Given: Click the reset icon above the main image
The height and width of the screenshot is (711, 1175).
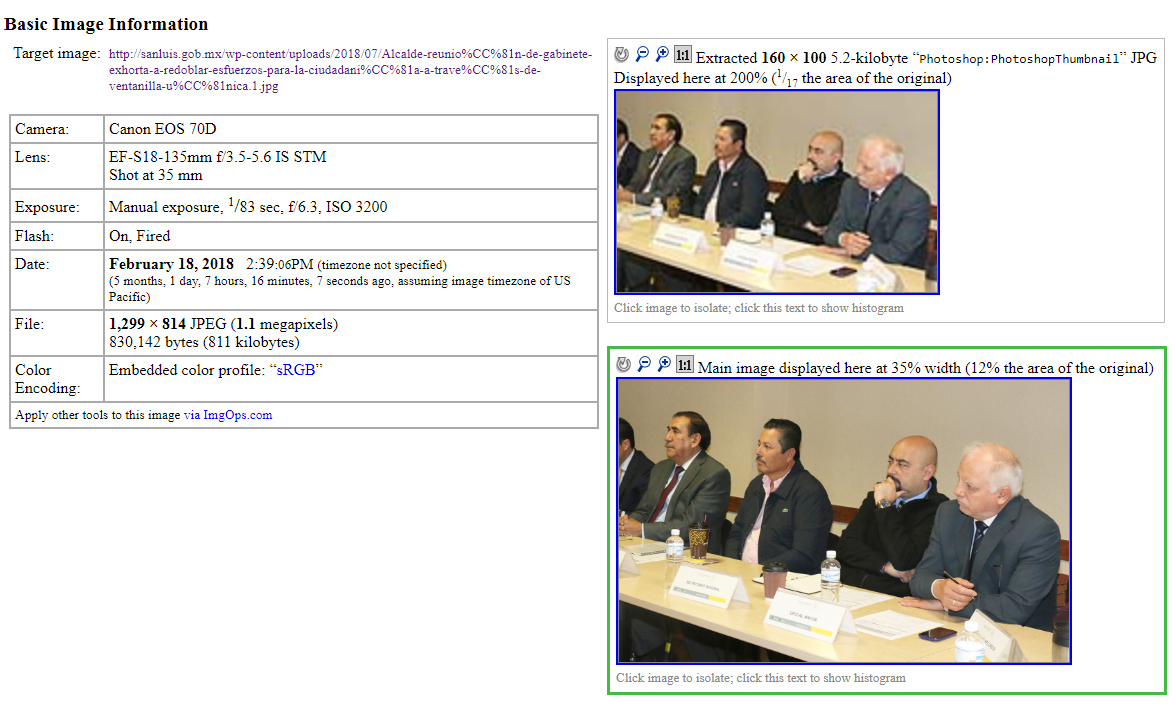Looking at the screenshot, I should pyautogui.click(x=623, y=365).
